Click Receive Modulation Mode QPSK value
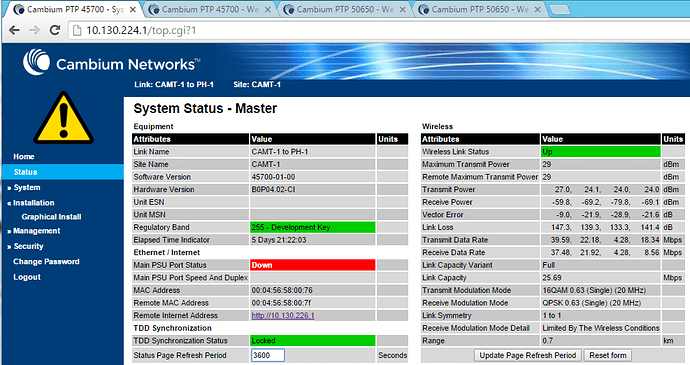 (x=591, y=303)
